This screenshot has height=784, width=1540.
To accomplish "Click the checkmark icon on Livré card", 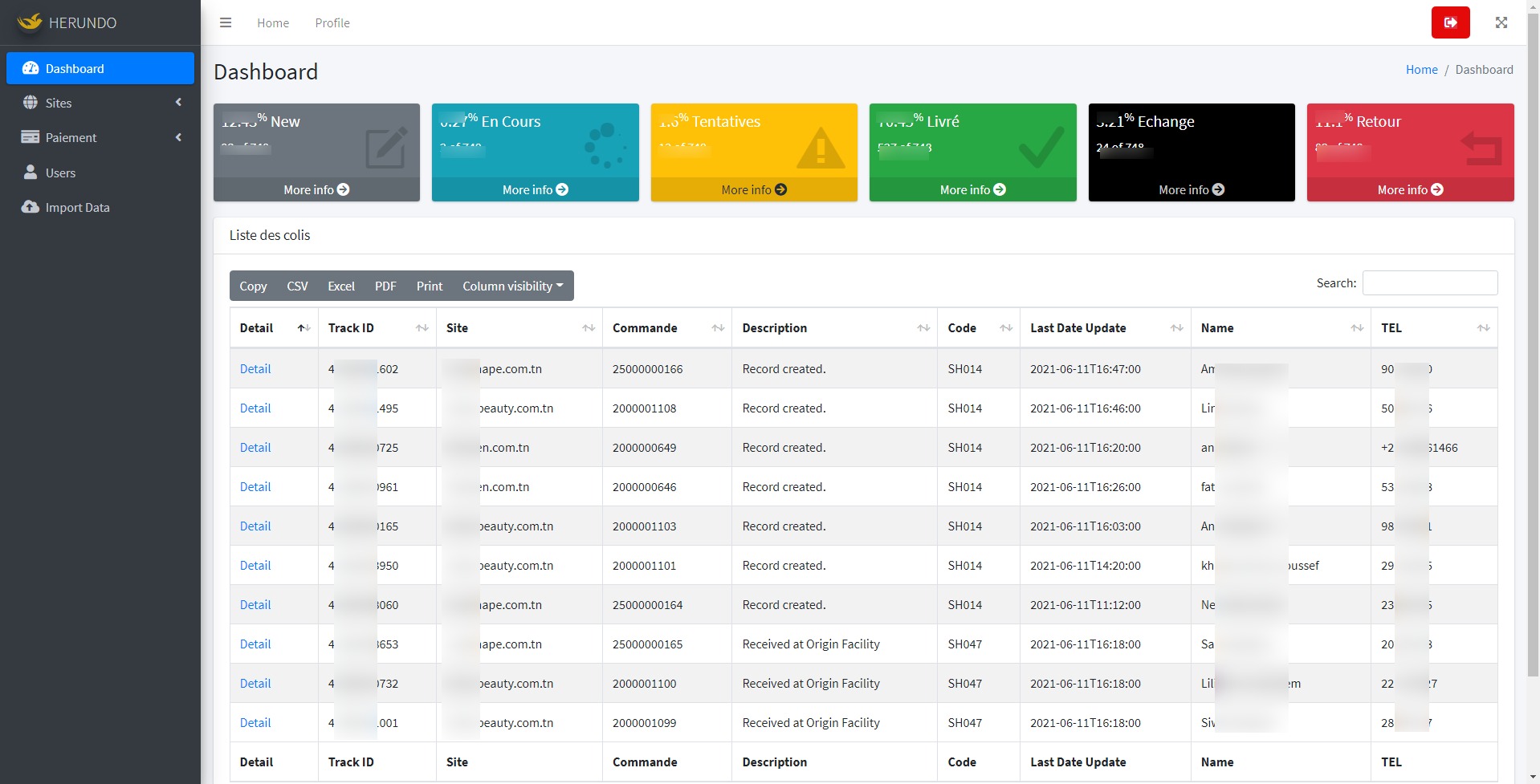I will point(1041,147).
